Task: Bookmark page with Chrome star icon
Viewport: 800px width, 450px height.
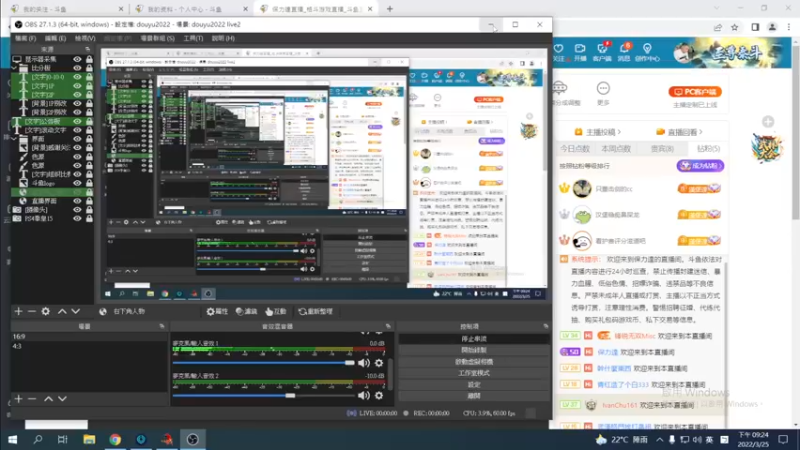Action: (x=735, y=28)
